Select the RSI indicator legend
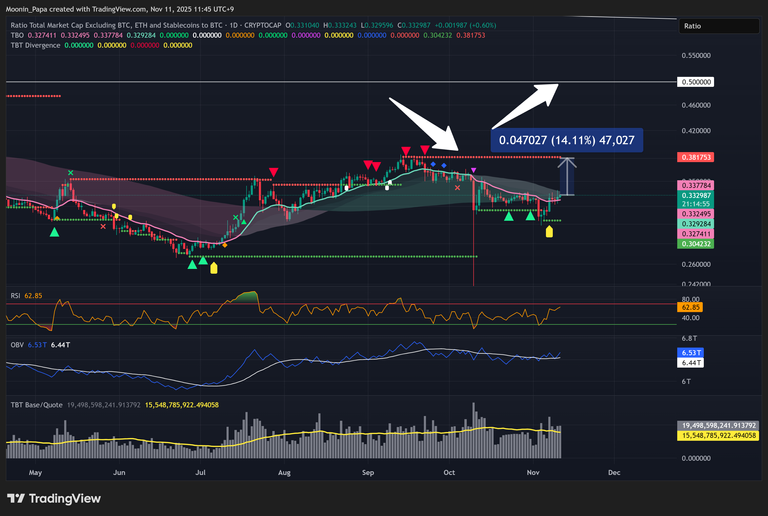The width and height of the screenshot is (768, 516). point(16,297)
